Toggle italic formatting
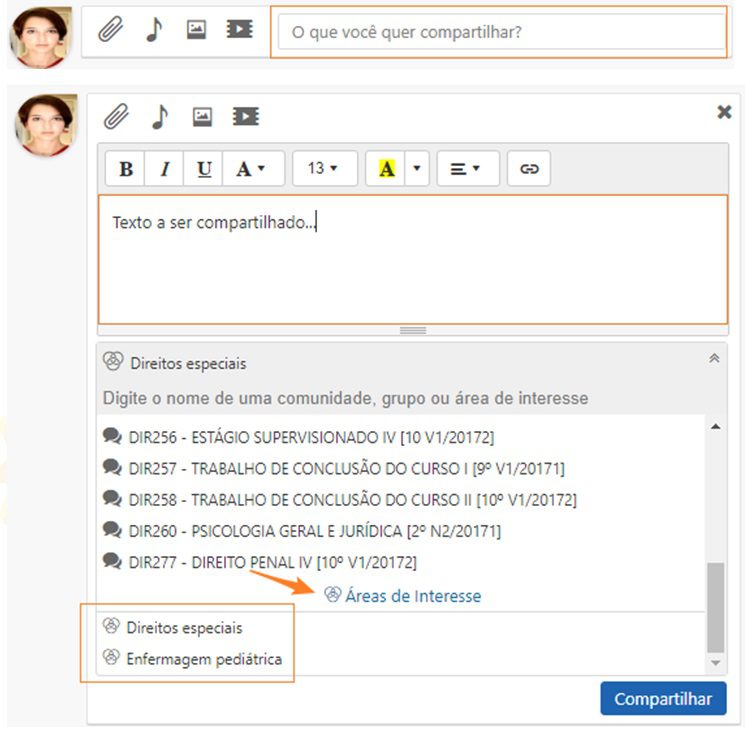Viewport: 745px width, 732px height. pyautogui.click(x=164, y=169)
